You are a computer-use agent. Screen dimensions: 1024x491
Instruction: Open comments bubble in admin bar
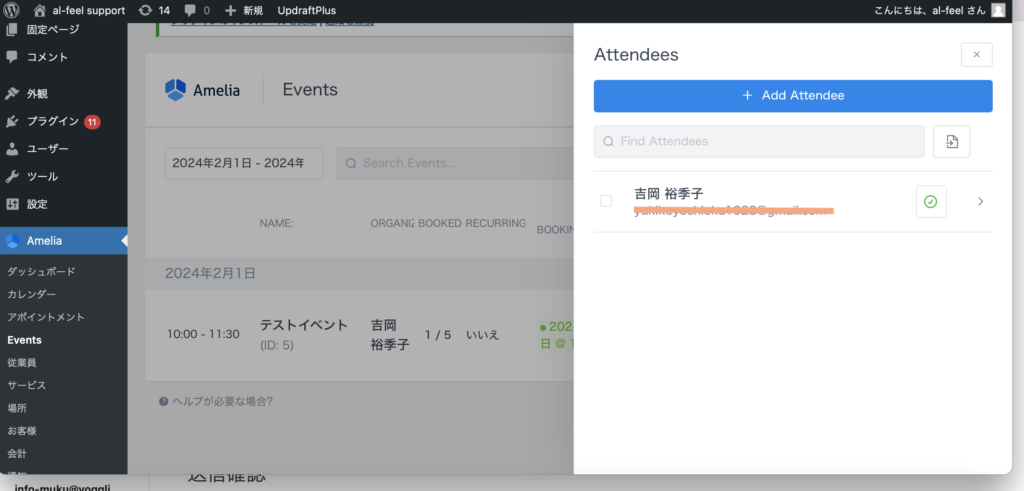point(199,10)
